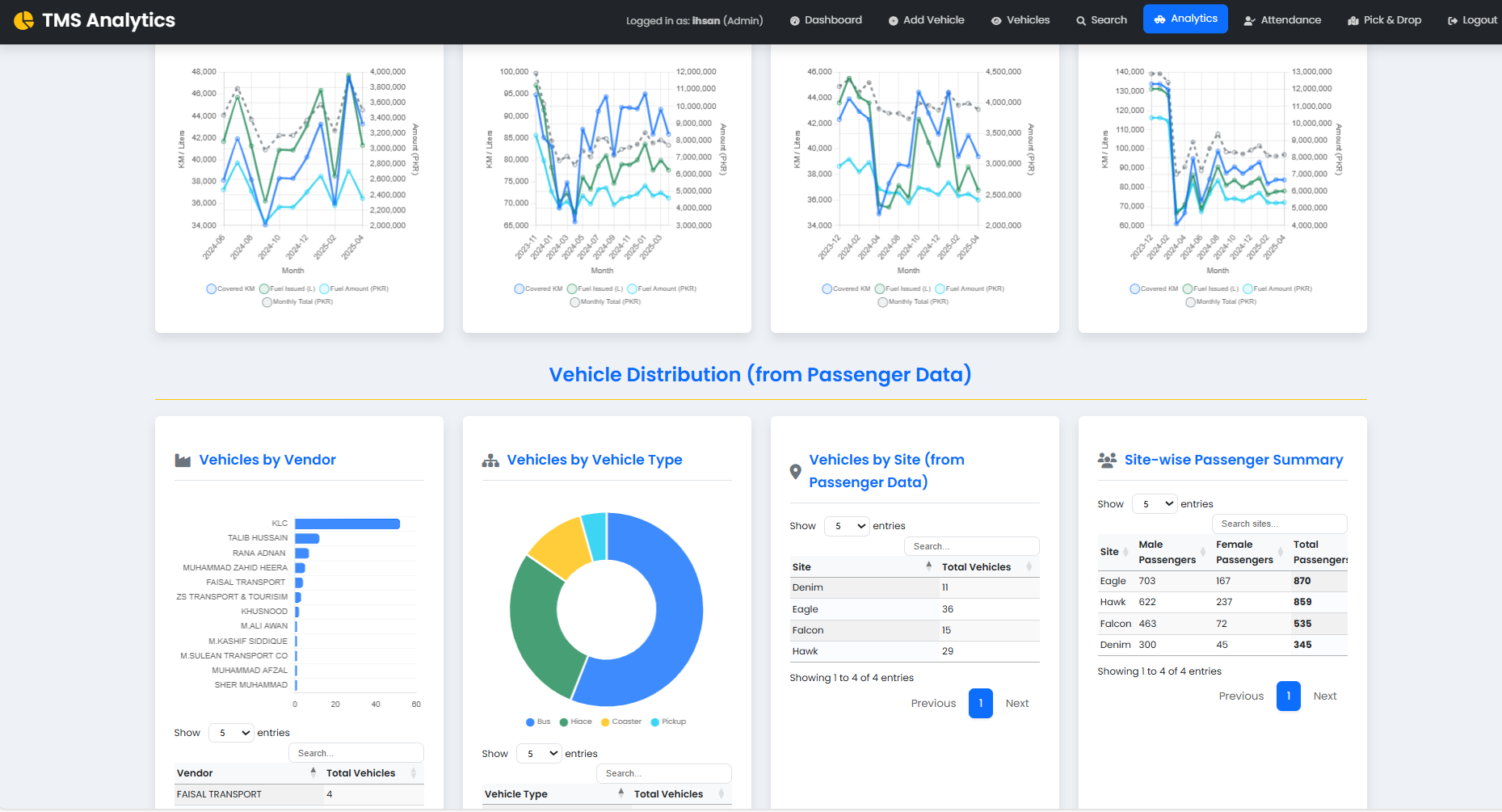Screen dimensions: 1502x812
Task: Open Show entries dropdown in Vehicles by Site panel
Action: 846,525
